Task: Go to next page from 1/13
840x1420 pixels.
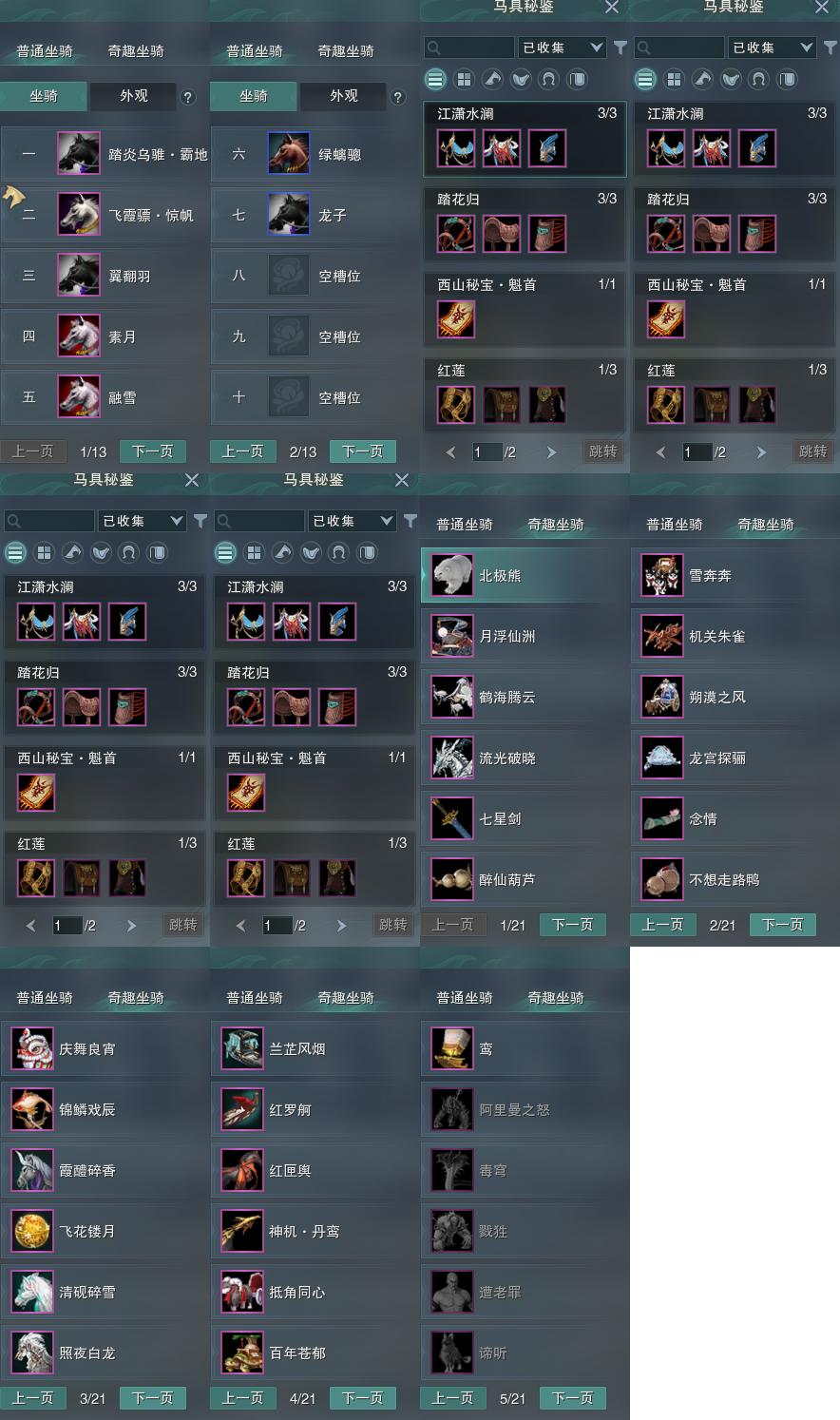Action: click(153, 451)
